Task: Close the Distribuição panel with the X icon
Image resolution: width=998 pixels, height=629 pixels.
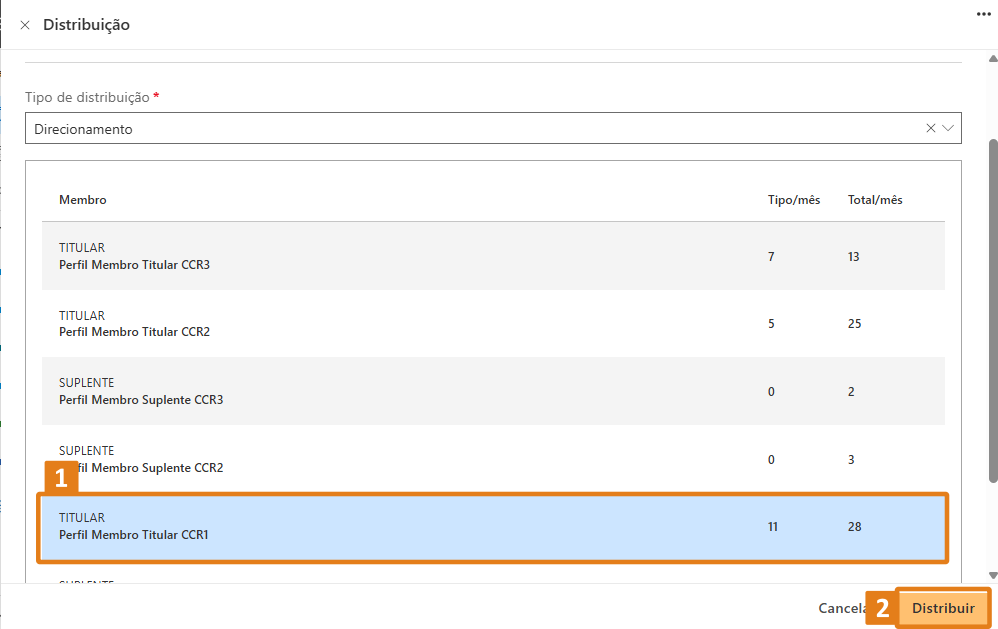Action: (x=25, y=25)
